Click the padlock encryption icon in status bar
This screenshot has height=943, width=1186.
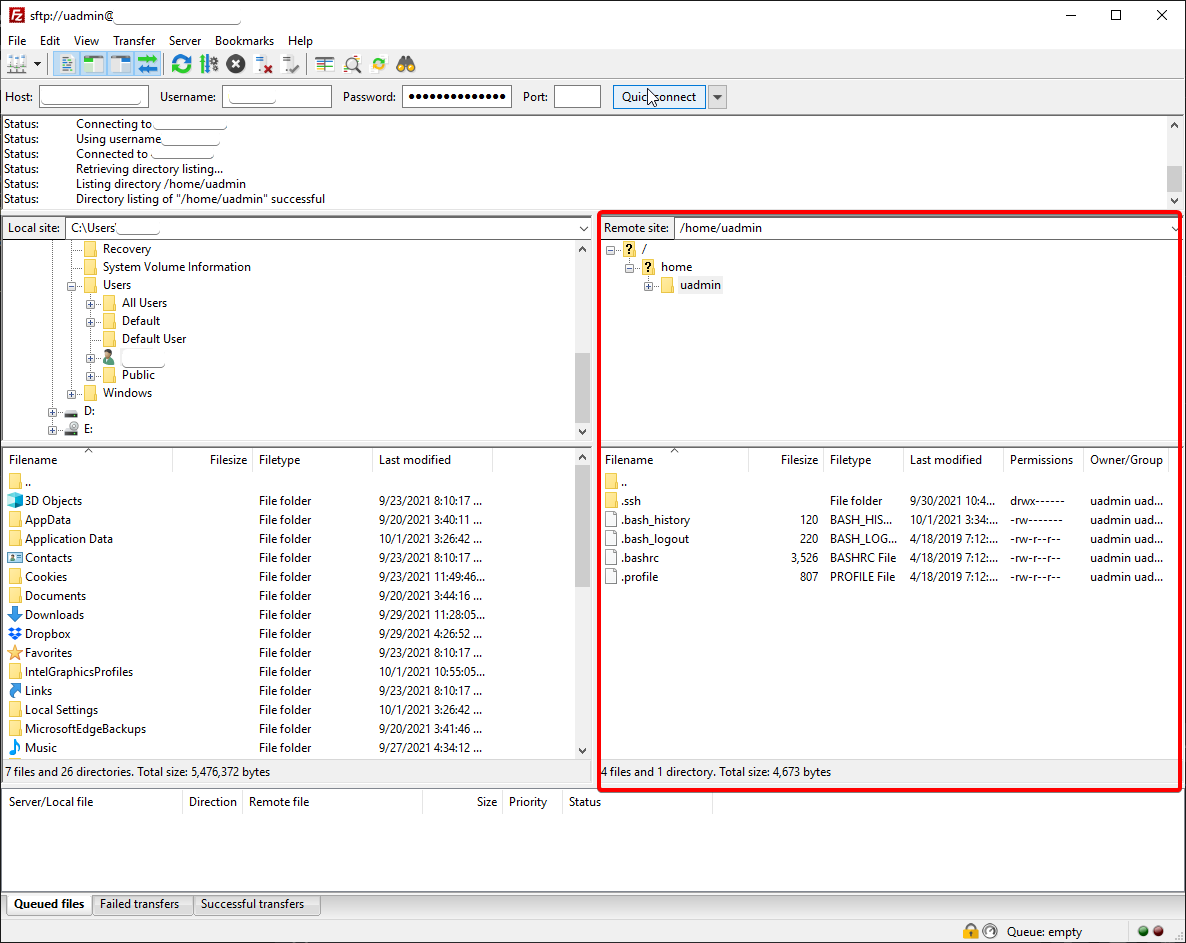coord(970,931)
